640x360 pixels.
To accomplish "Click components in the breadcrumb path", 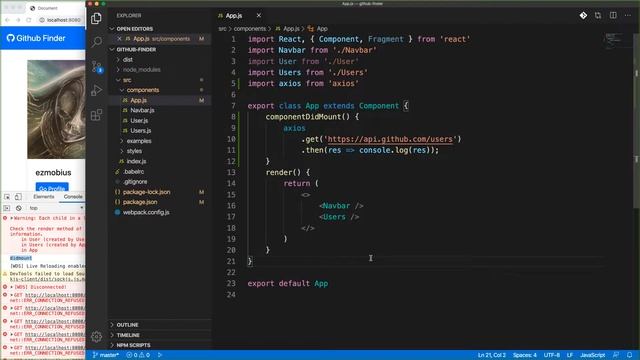I will 250,29.
